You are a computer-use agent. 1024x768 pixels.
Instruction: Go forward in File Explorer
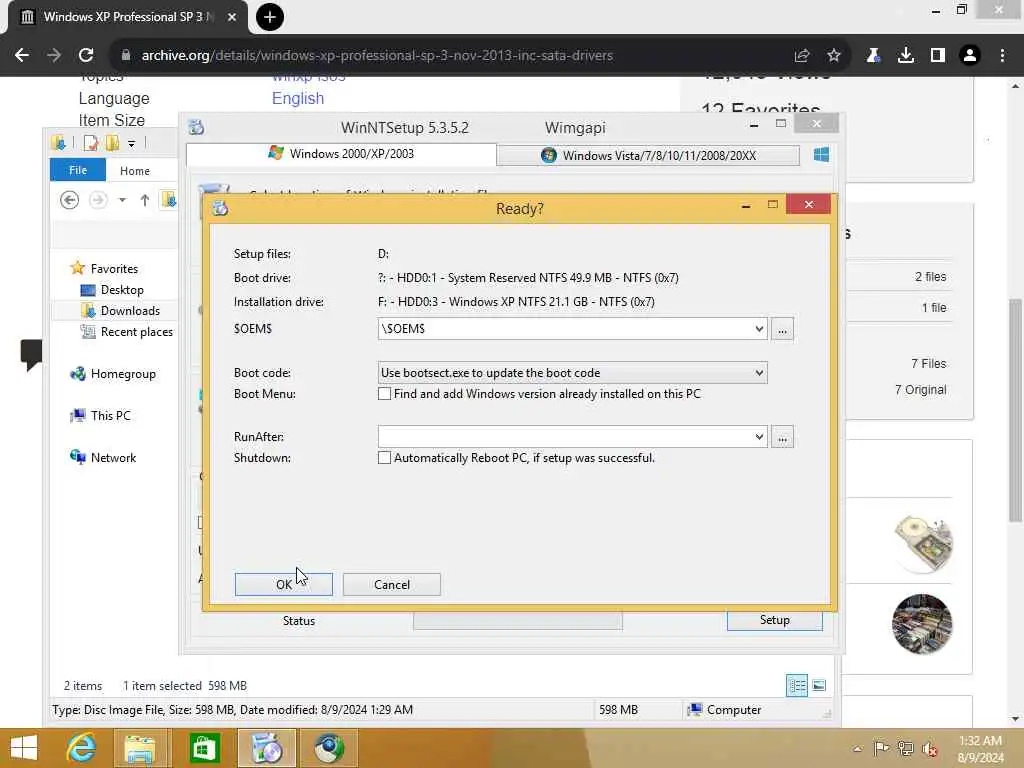pyautogui.click(x=98, y=200)
